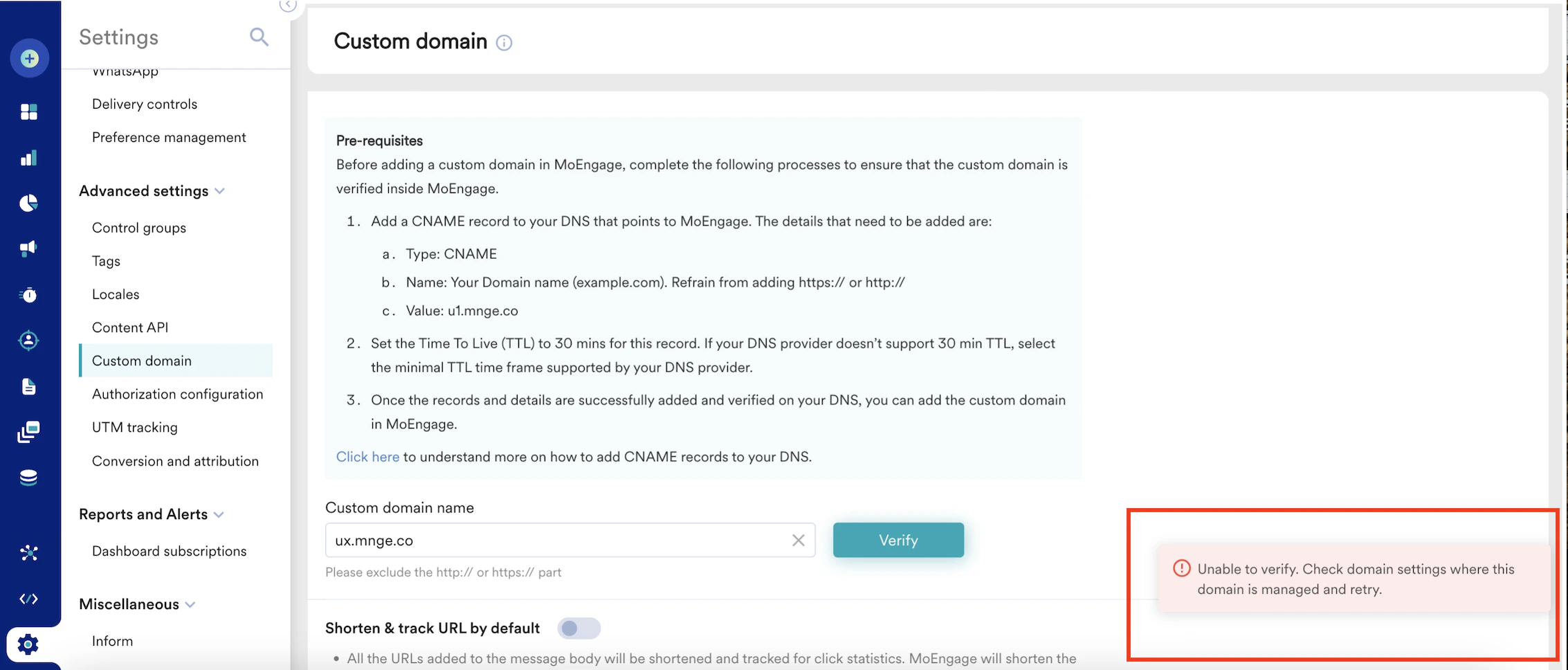Open UTM tracking settings
Screen dimensions: 1568x670
coord(135,427)
